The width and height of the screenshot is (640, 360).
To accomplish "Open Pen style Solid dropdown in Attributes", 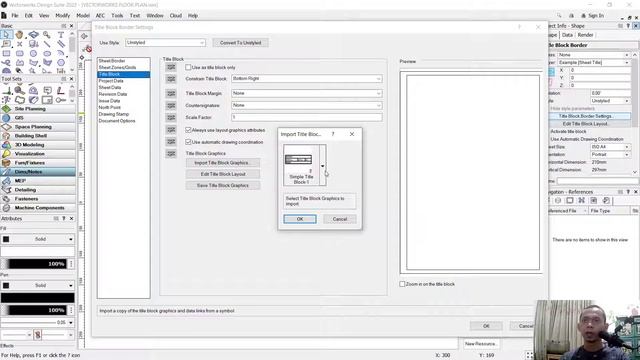I will click(38, 285).
